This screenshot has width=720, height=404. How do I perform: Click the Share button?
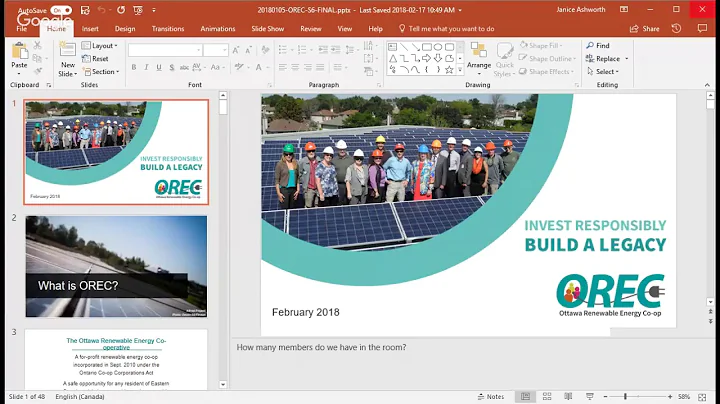(x=645, y=28)
